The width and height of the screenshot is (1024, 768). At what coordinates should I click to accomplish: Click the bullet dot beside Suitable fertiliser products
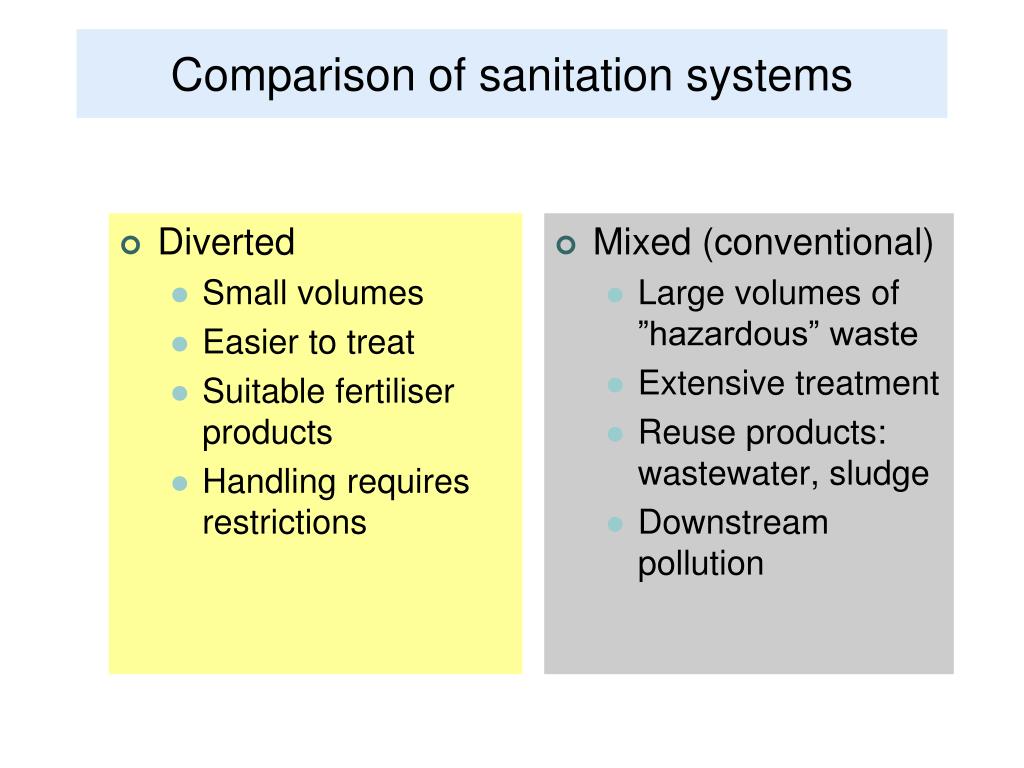pyautogui.click(x=180, y=393)
